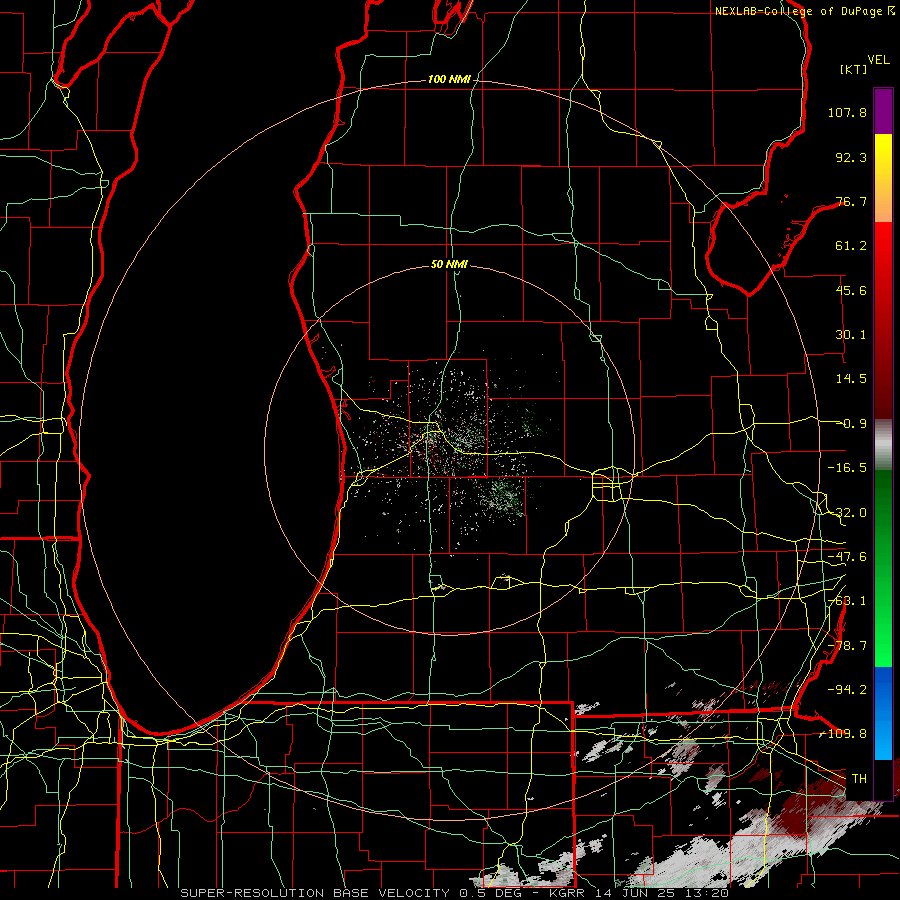This screenshot has width=900, height=900.
Task: Select the 61.2 value on velocity scale
Action: 851,246
